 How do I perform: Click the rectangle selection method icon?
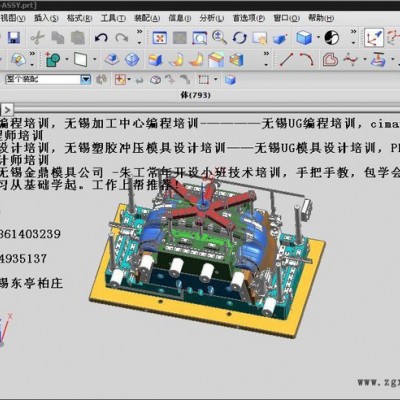pyautogui.click(x=204, y=80)
